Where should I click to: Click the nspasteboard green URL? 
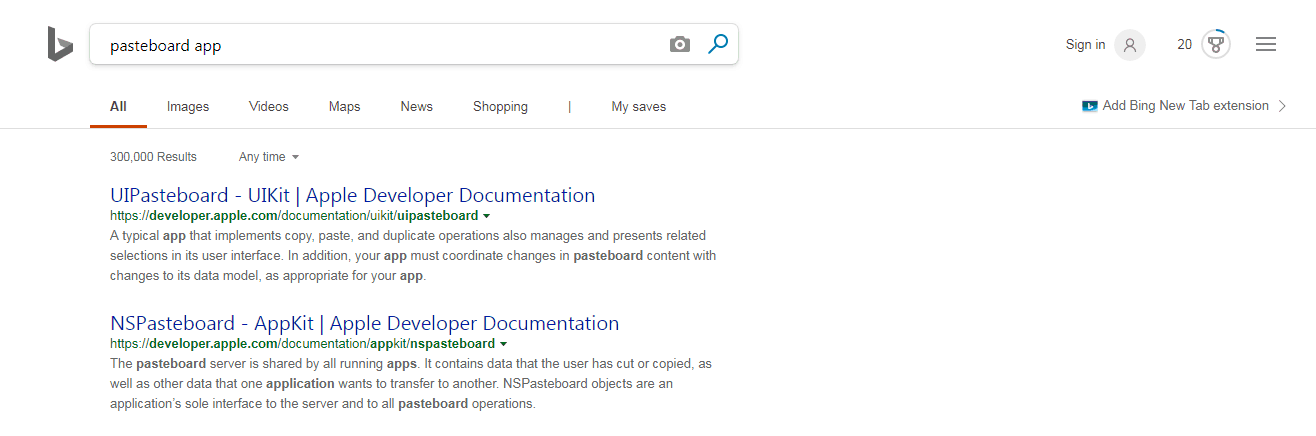coord(302,344)
